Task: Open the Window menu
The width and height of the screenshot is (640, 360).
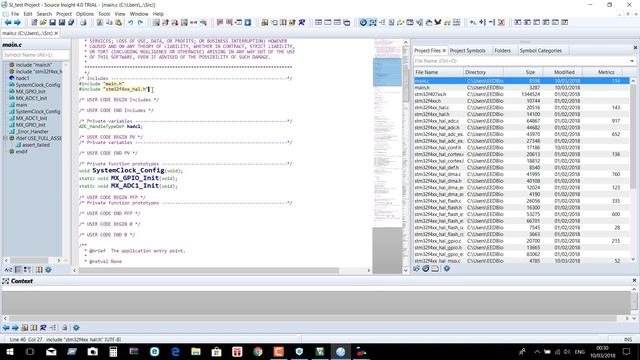Action: 139,14
